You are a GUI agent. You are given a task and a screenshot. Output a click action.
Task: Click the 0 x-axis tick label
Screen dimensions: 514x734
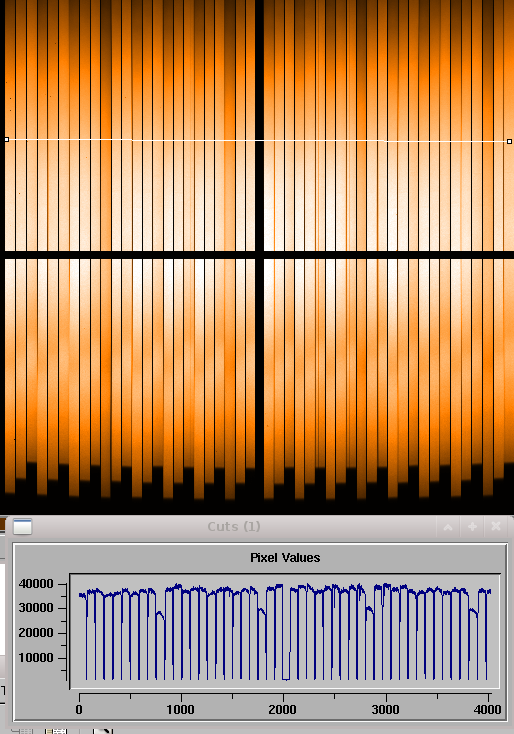(x=79, y=710)
